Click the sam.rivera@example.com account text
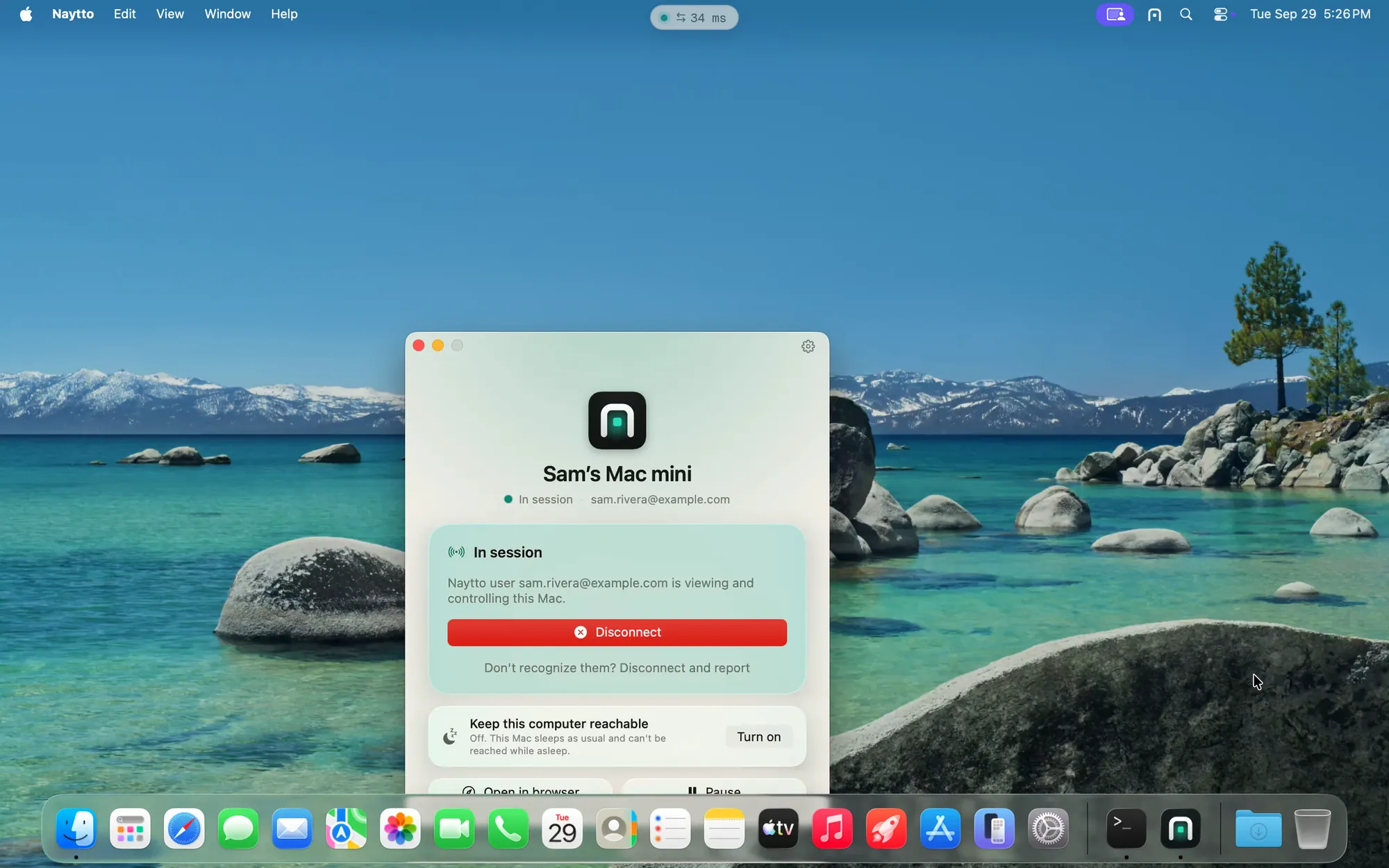The width and height of the screenshot is (1389, 868). point(660,499)
